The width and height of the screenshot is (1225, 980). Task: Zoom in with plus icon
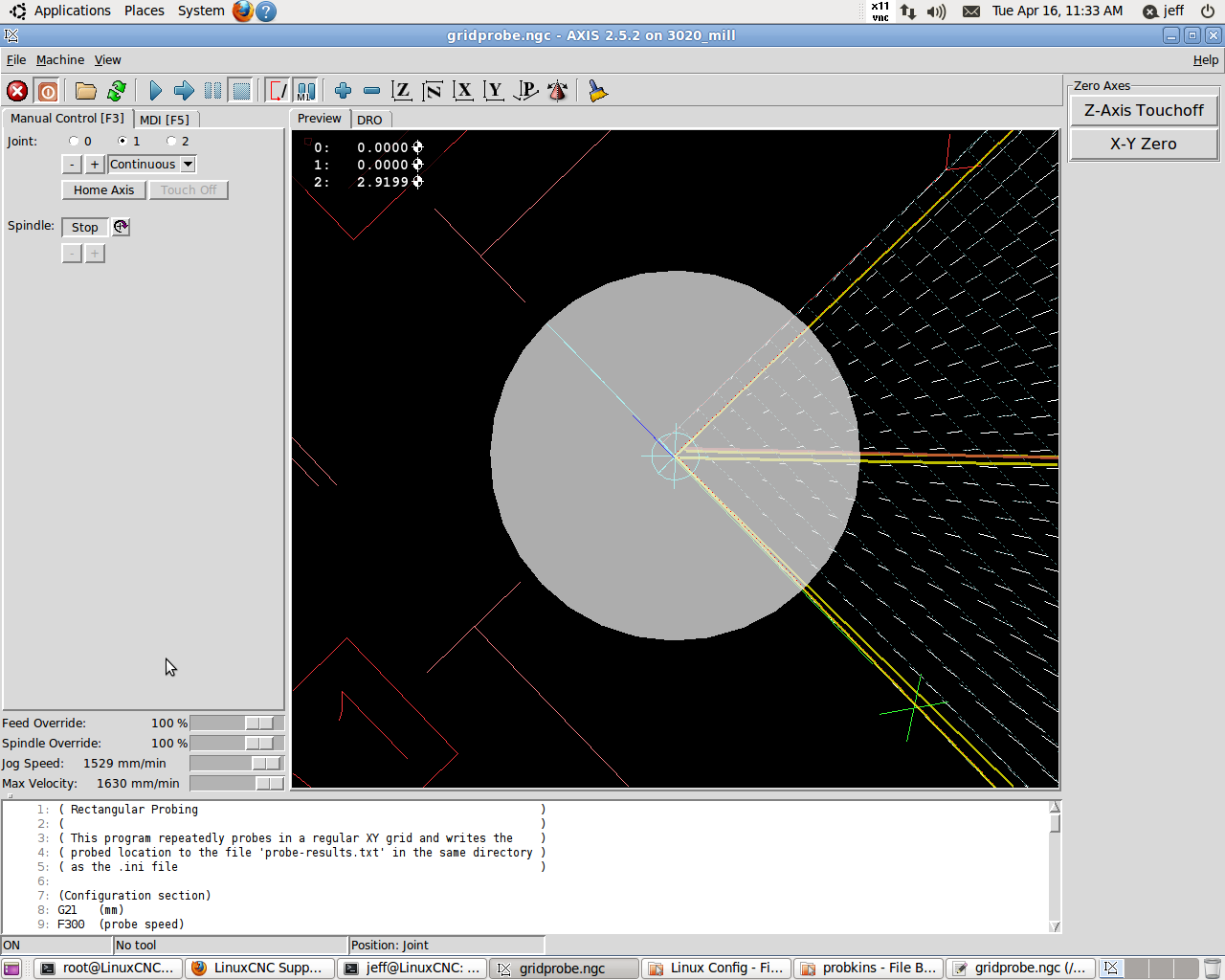point(343,91)
